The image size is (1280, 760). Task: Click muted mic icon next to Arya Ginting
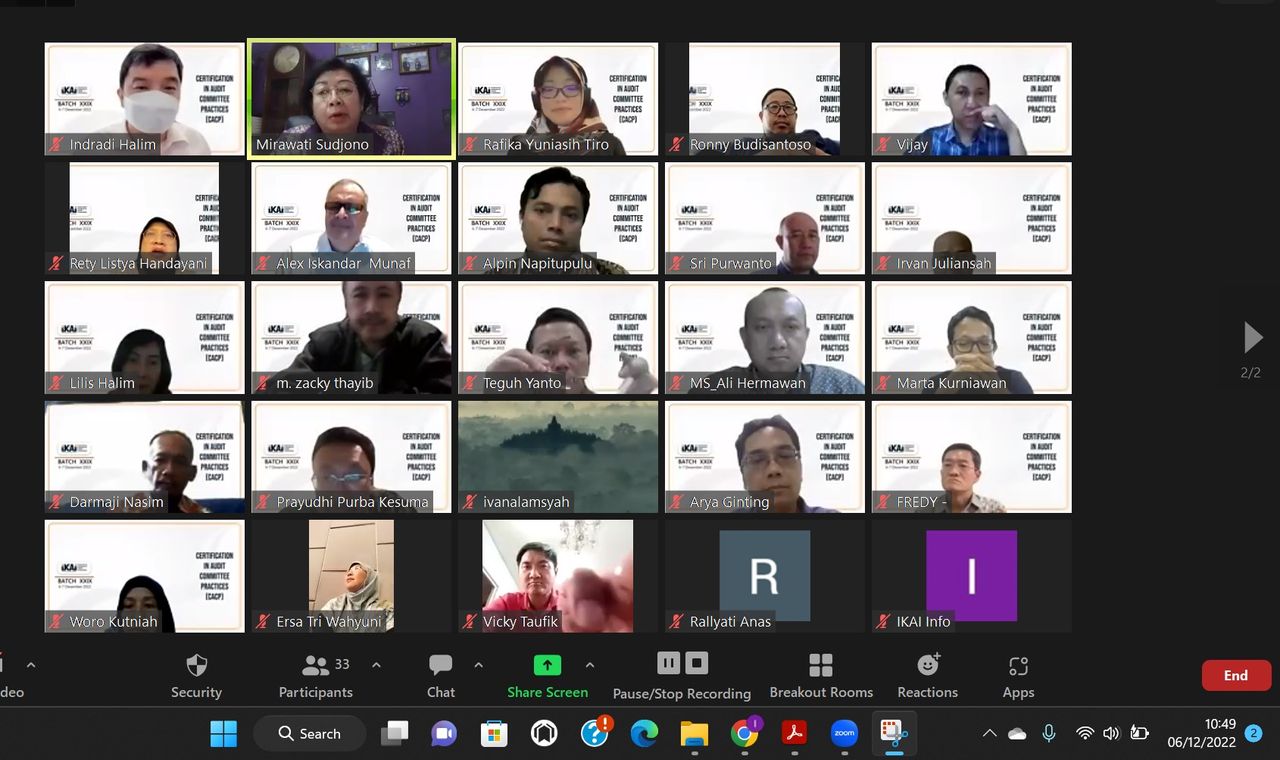[x=677, y=502]
